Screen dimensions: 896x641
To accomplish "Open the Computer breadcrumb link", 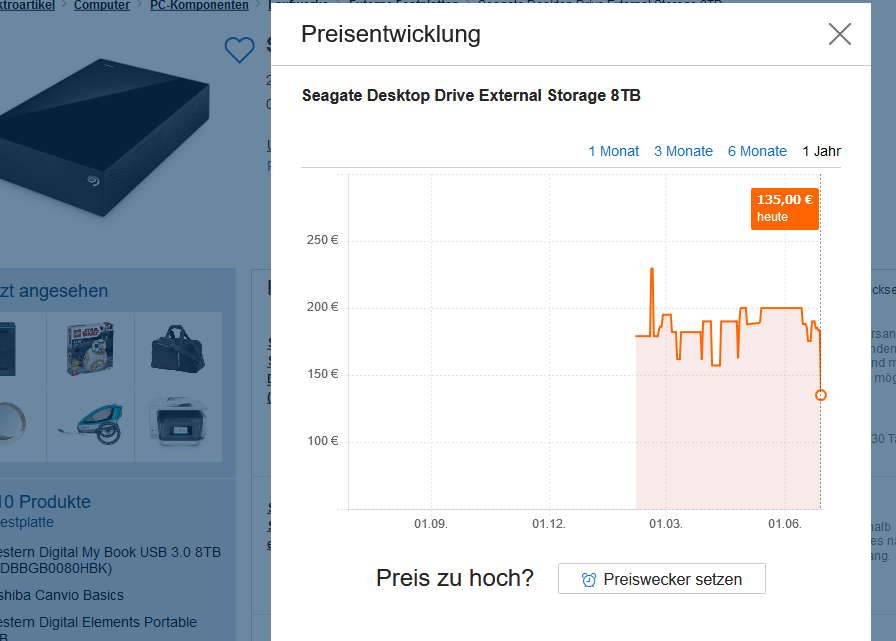I will coord(101,5).
